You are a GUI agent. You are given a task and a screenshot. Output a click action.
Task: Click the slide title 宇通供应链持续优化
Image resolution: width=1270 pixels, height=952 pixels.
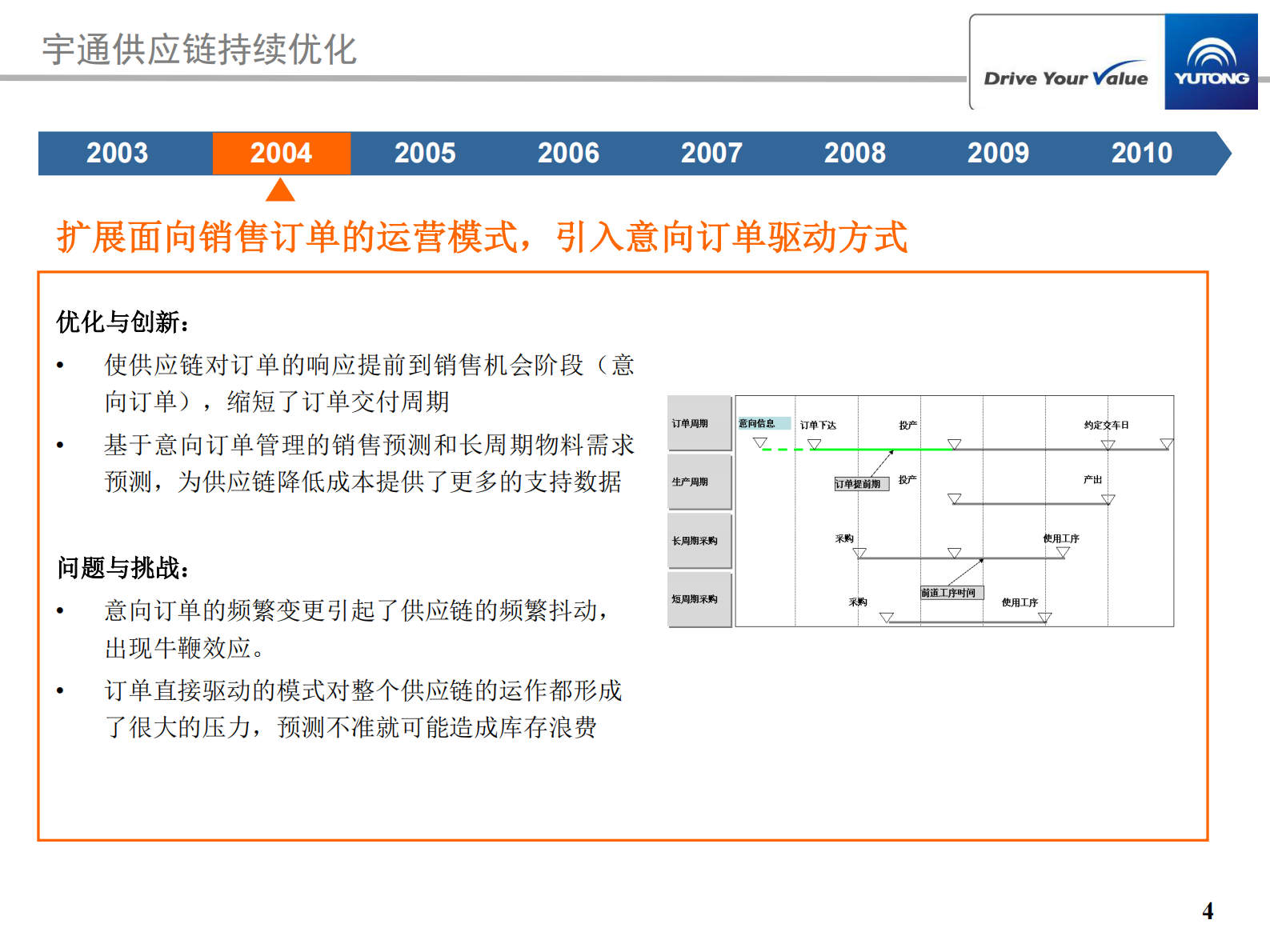coord(199,50)
